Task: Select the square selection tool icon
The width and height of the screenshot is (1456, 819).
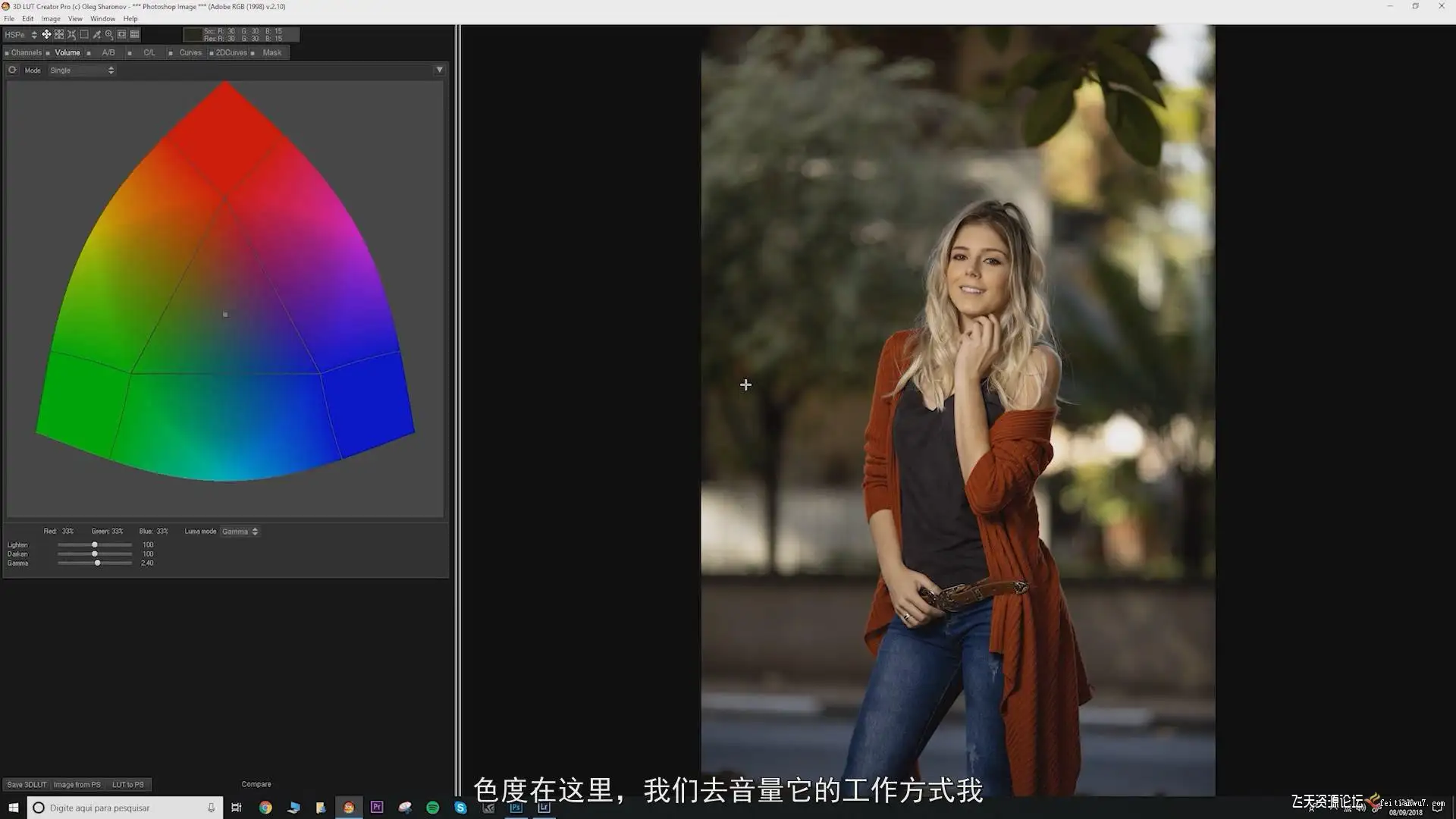Action: pos(84,34)
